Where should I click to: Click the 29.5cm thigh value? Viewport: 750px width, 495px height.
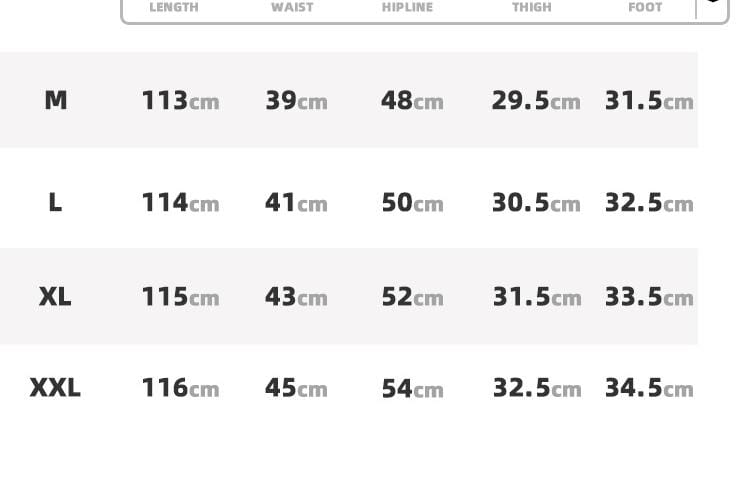pyautogui.click(x=536, y=101)
